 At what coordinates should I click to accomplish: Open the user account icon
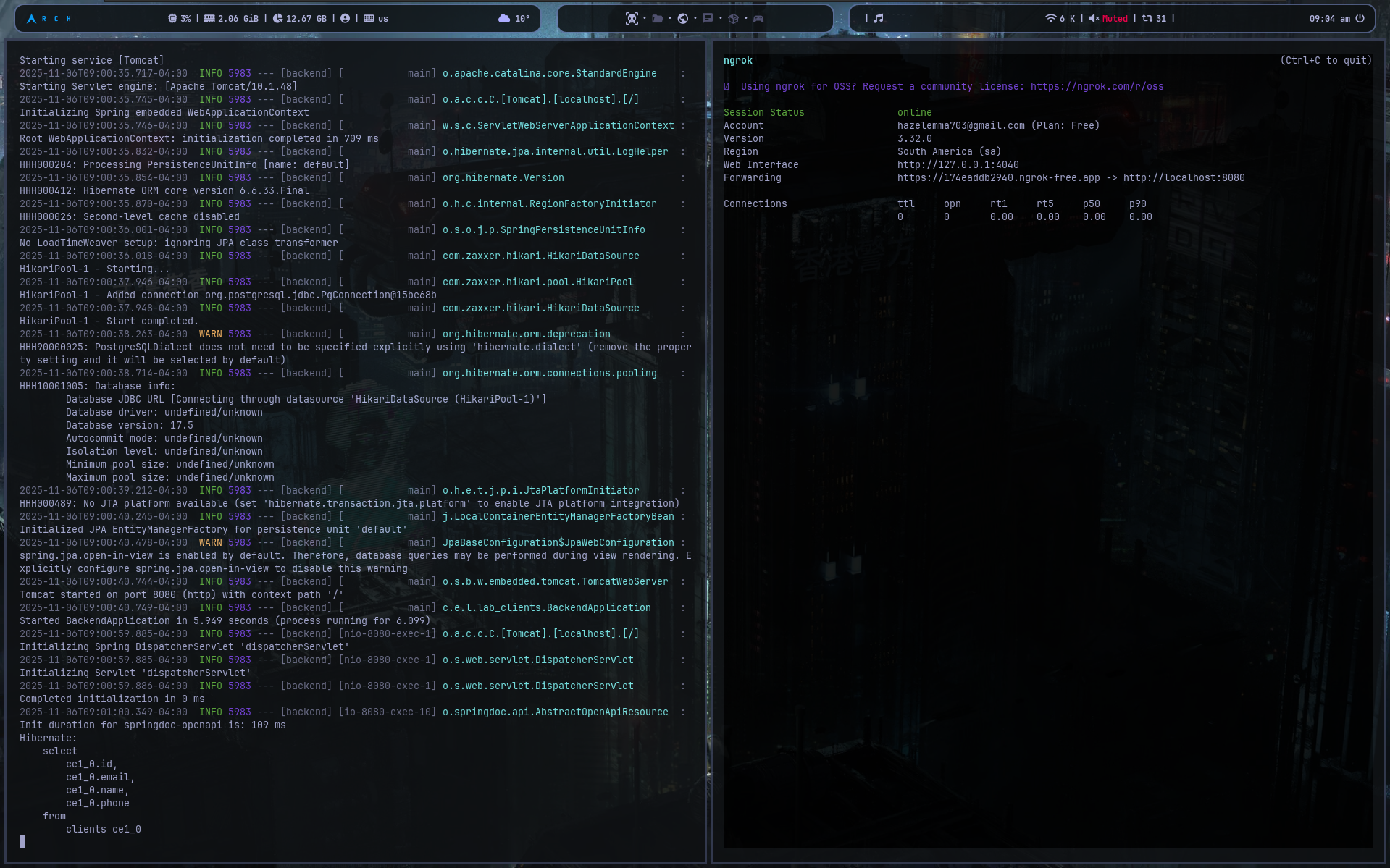(345, 19)
